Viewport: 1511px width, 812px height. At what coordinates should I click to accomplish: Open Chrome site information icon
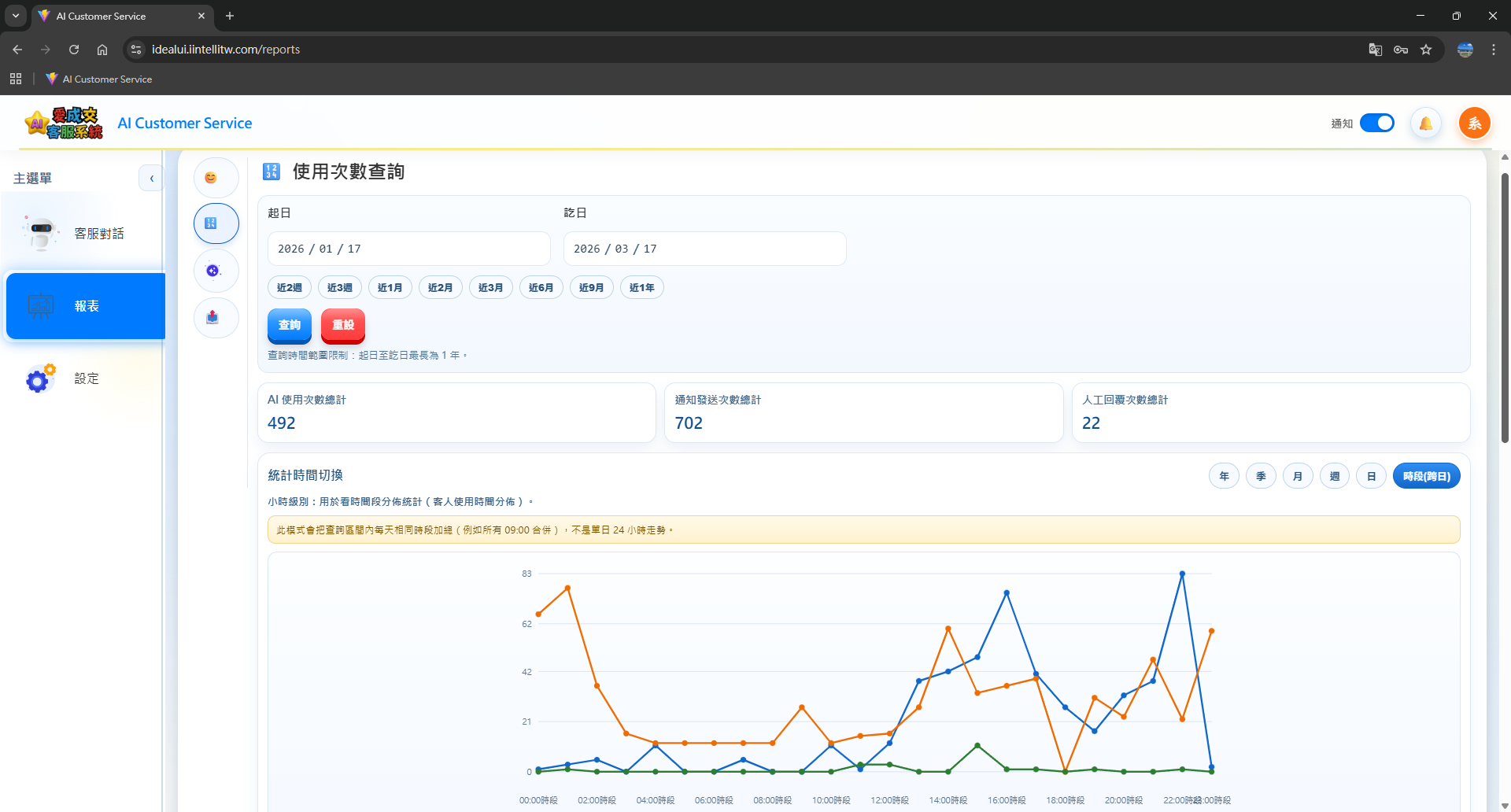tap(136, 50)
